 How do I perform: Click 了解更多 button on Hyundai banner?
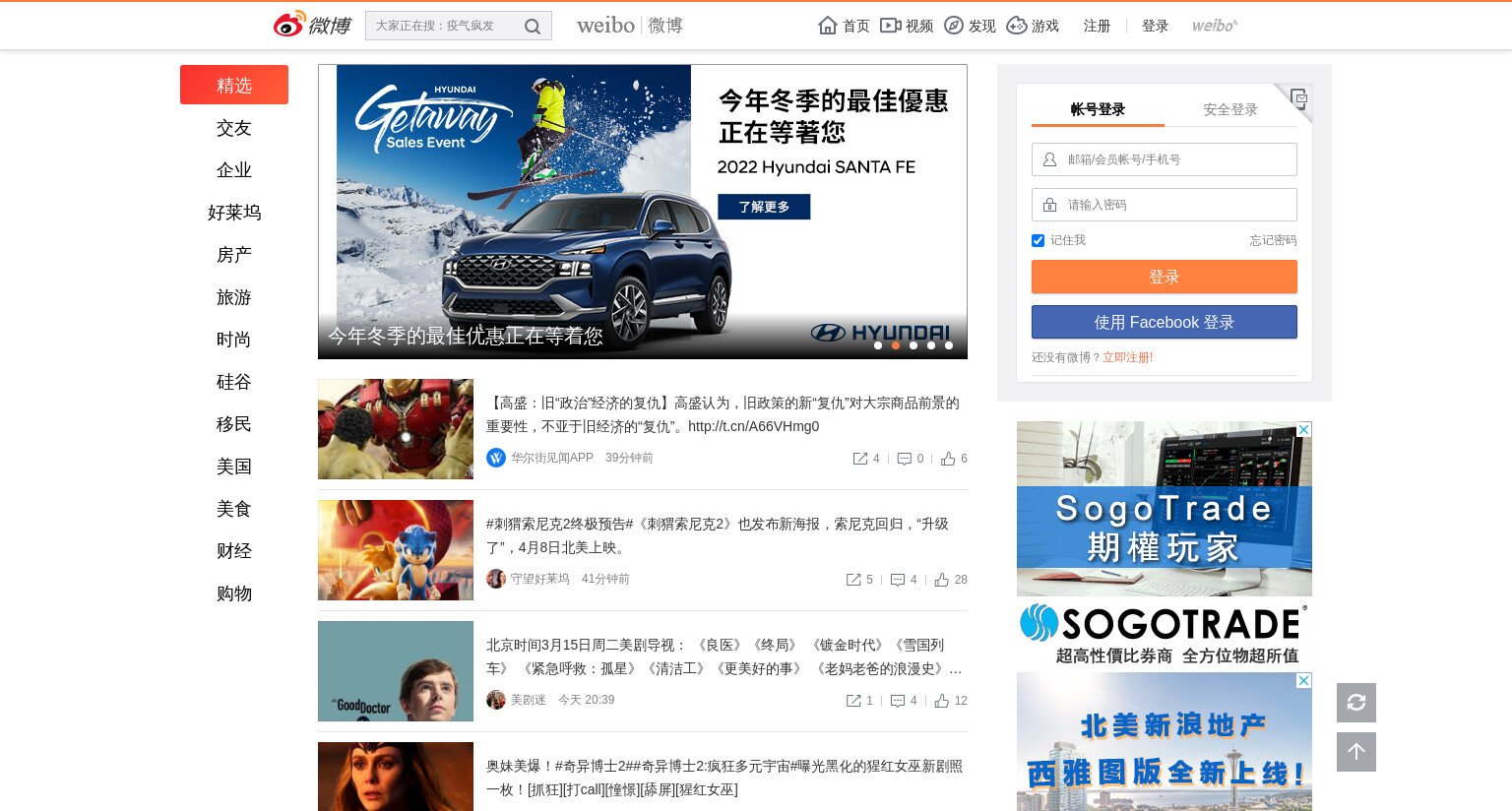[764, 207]
